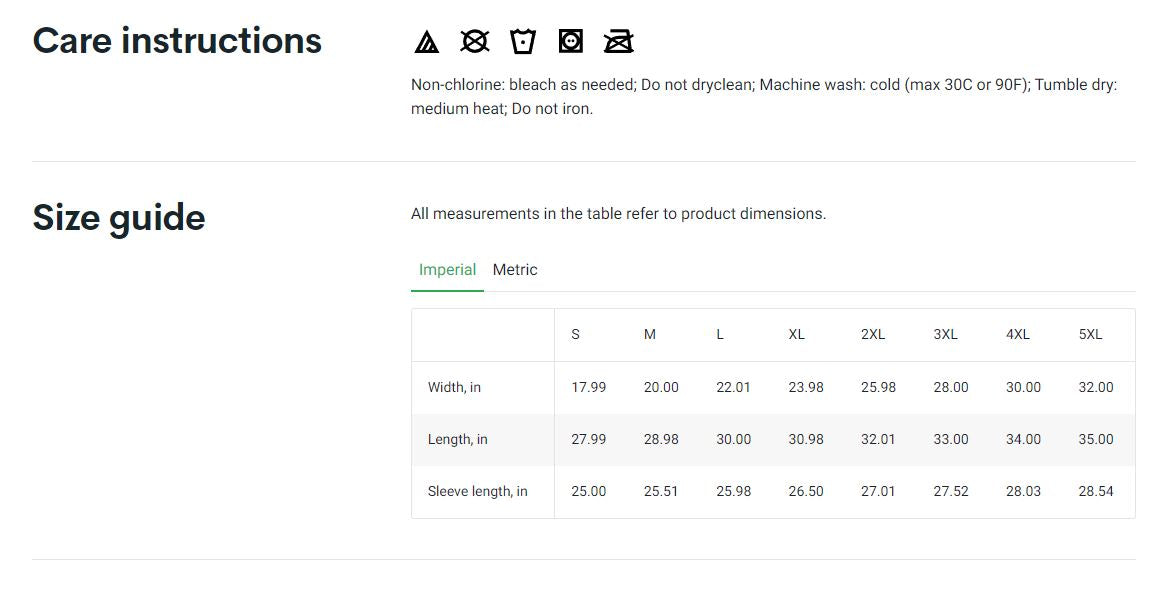Image resolution: width=1167 pixels, height=590 pixels.
Task: Click the S size column header
Action: click(575, 335)
